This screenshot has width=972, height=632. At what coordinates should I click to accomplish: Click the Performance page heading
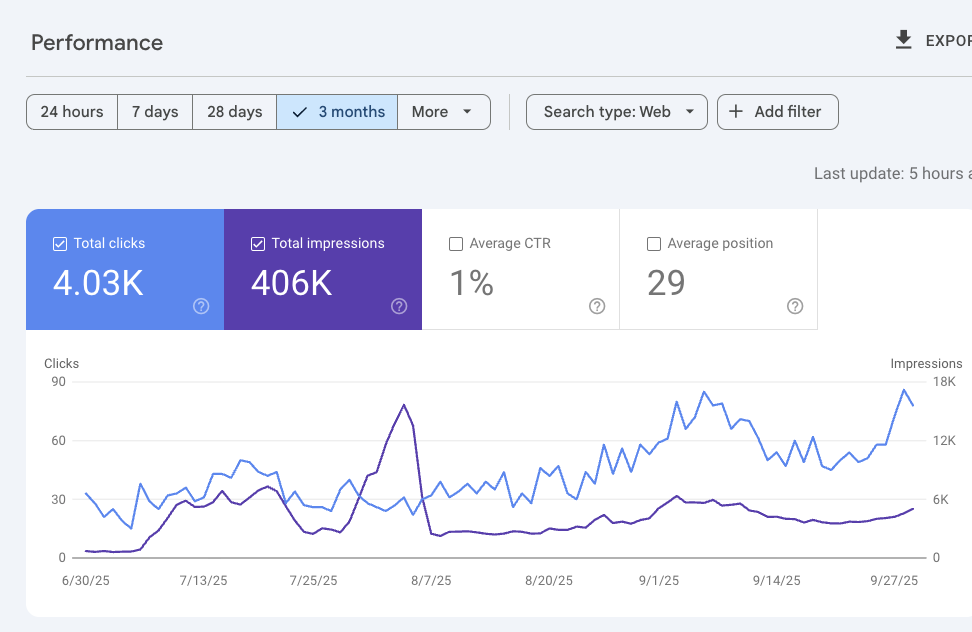(97, 43)
